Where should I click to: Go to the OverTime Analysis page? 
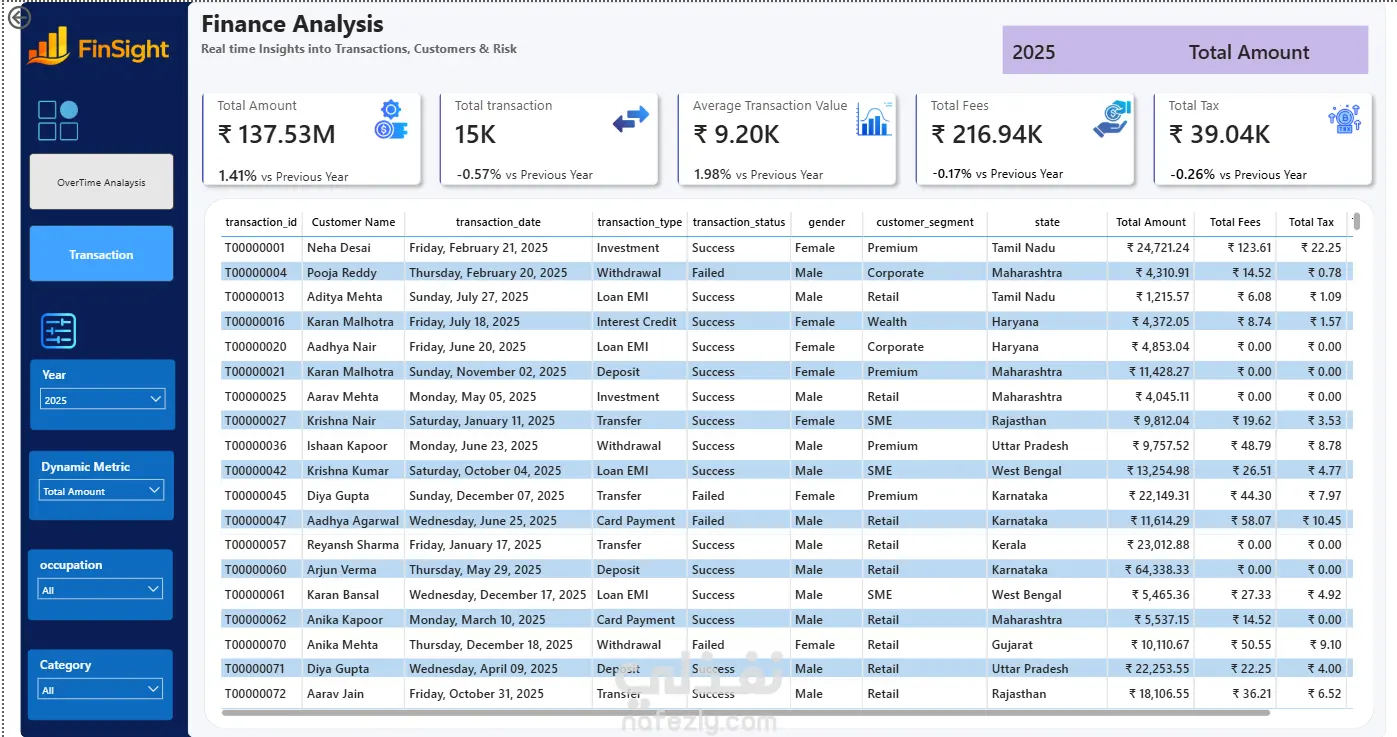(x=101, y=182)
